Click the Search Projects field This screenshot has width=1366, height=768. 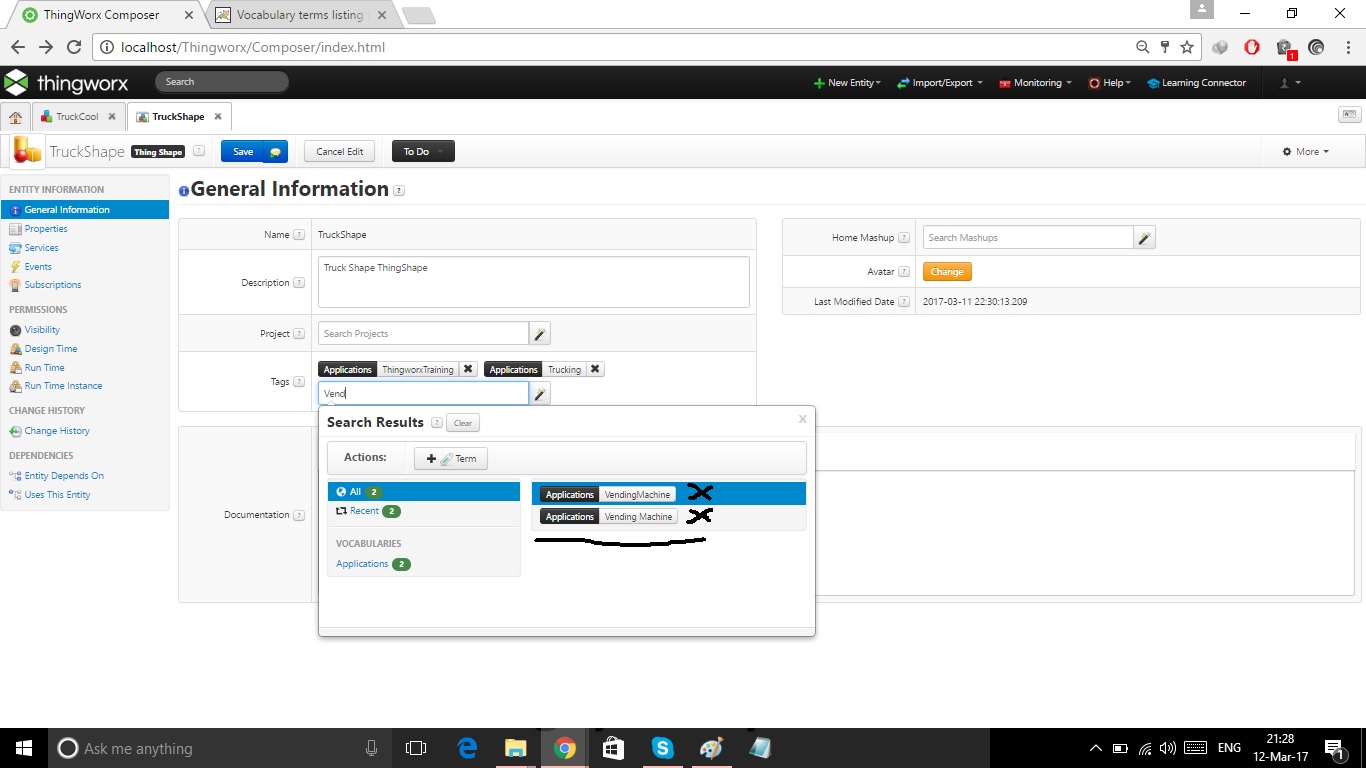click(423, 334)
